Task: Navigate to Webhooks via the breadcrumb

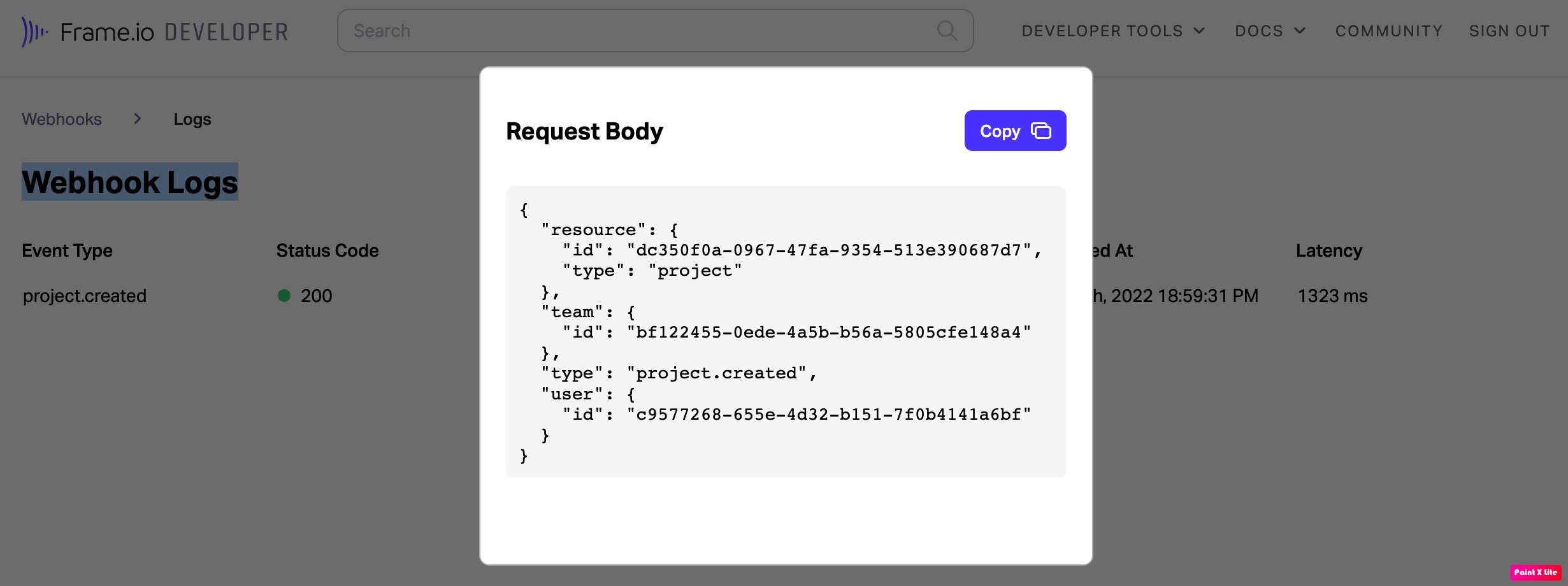Action: 62,119
